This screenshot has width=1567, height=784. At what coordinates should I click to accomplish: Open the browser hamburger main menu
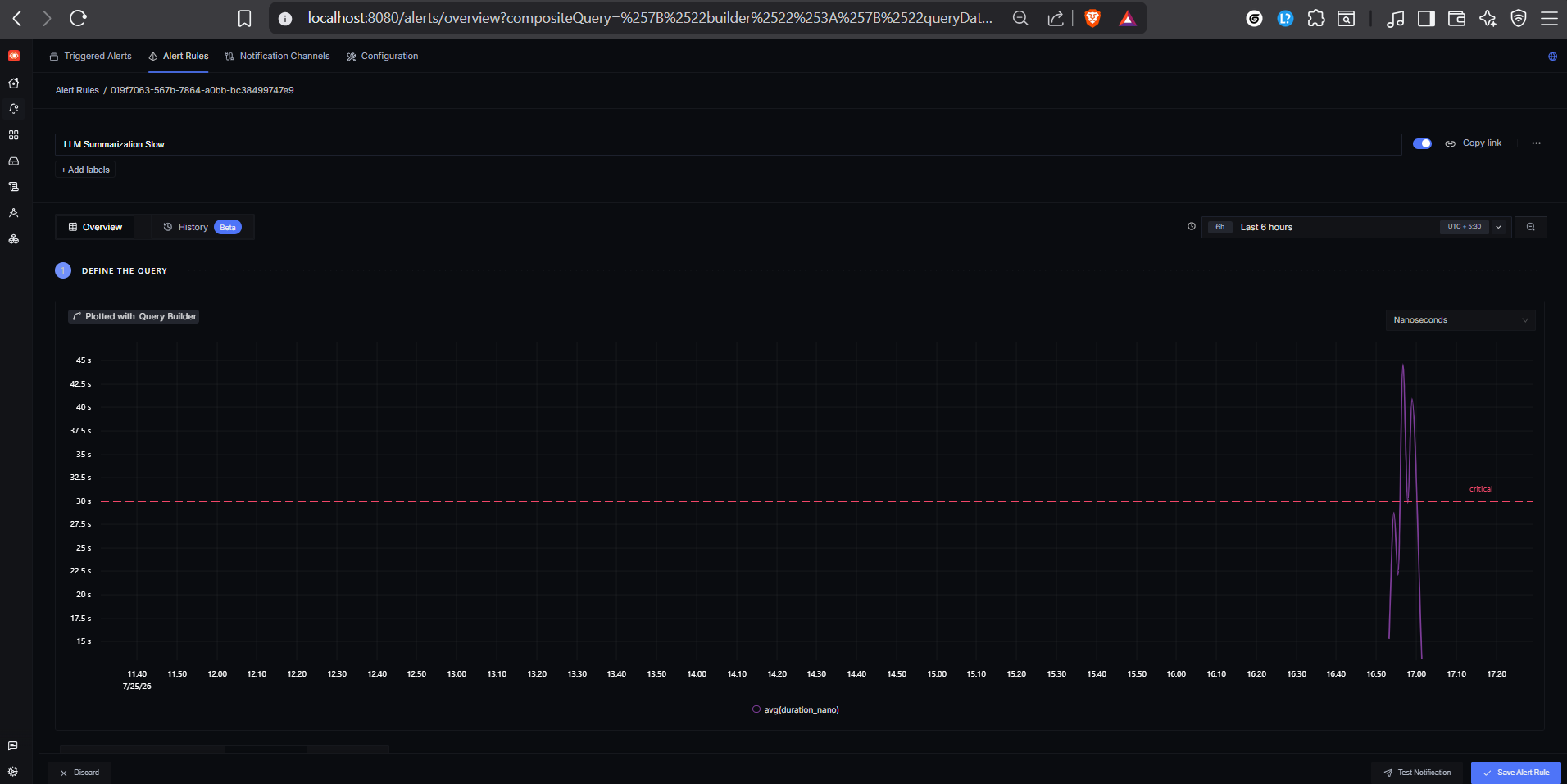(1550, 18)
